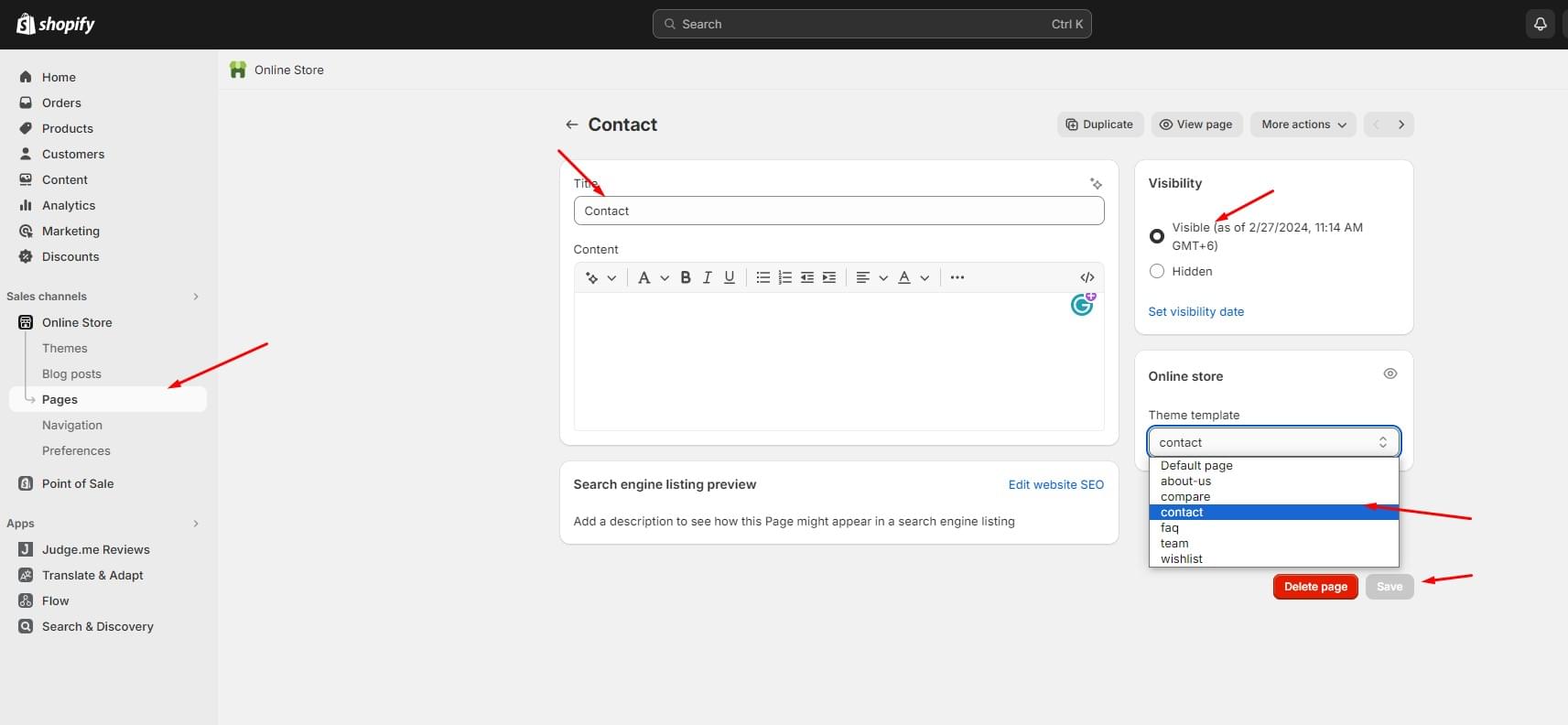Open the text alignment dropdown

871,277
